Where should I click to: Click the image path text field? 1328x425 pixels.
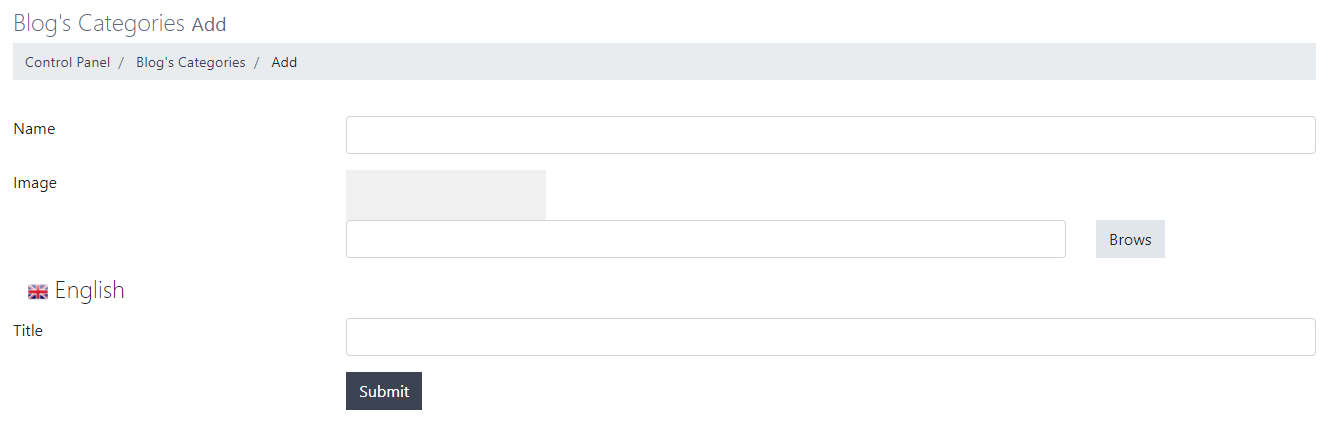coord(705,239)
